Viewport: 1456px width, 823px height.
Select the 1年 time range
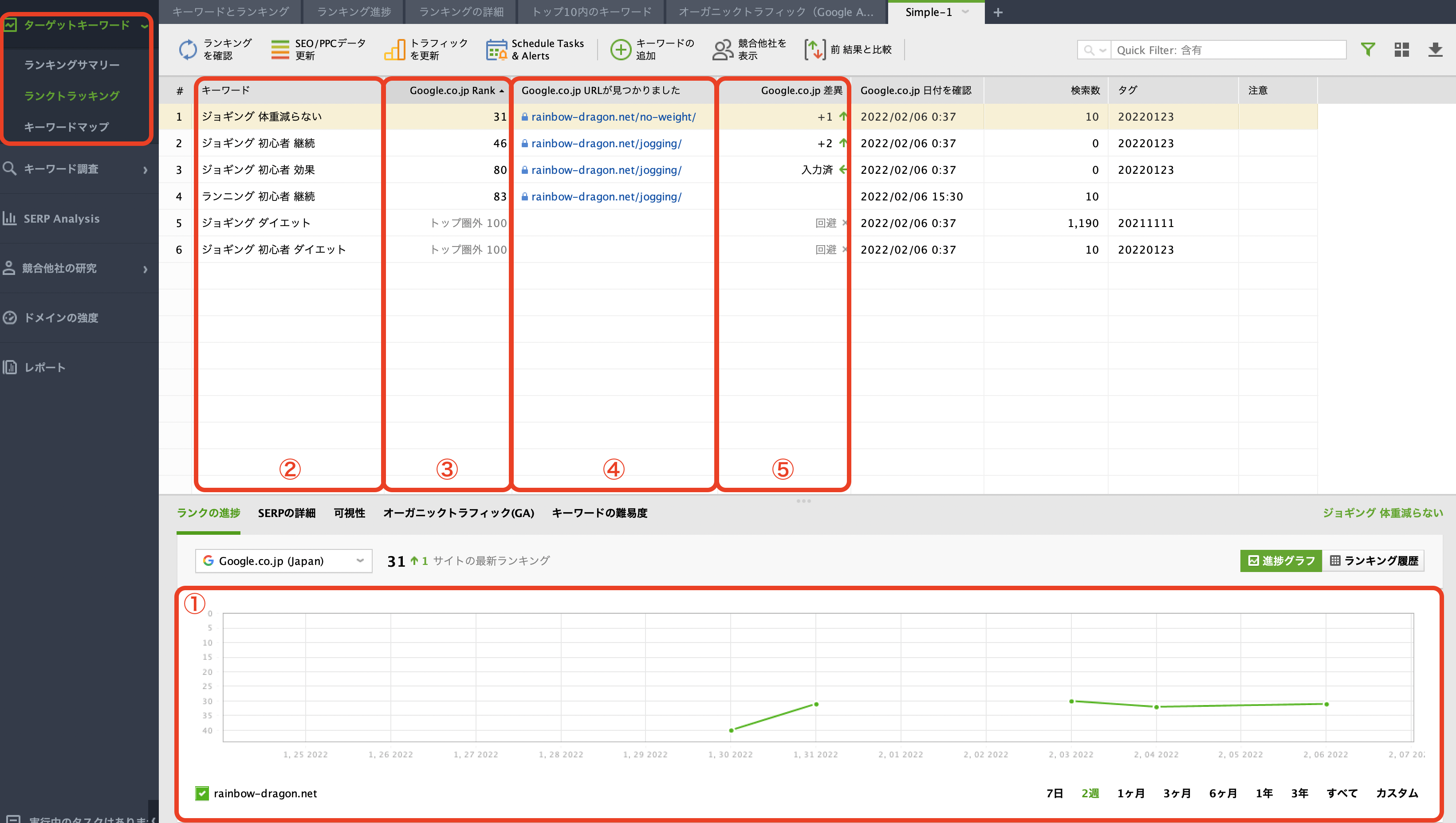coord(1264,793)
